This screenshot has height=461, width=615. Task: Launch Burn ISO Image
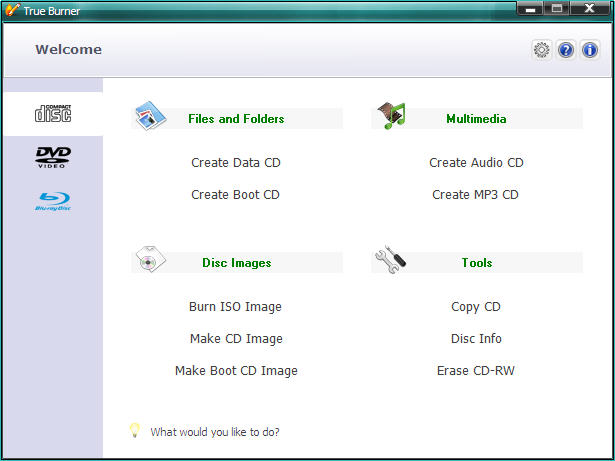pos(236,307)
